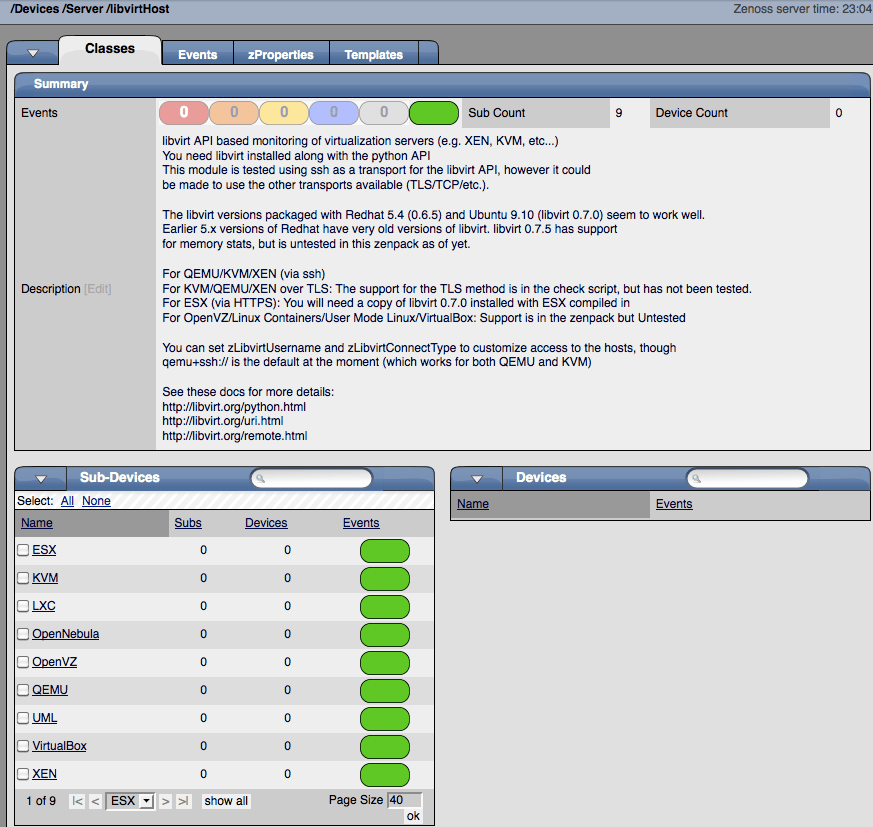Click the blue info severity badge
873x827 pixels.
click(x=333, y=113)
